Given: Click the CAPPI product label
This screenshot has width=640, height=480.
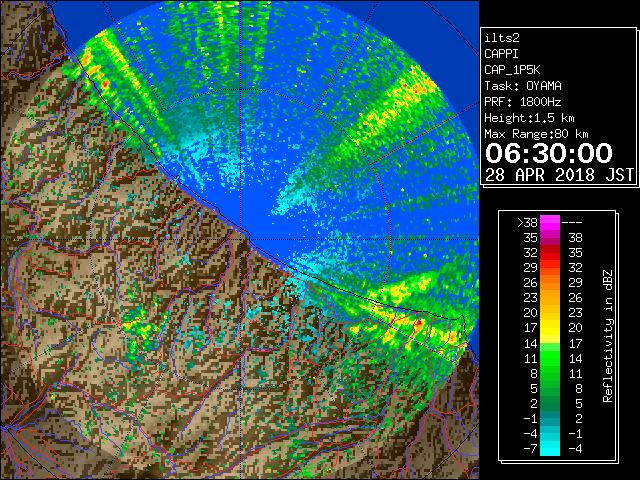Looking at the screenshot, I should [x=501, y=54].
